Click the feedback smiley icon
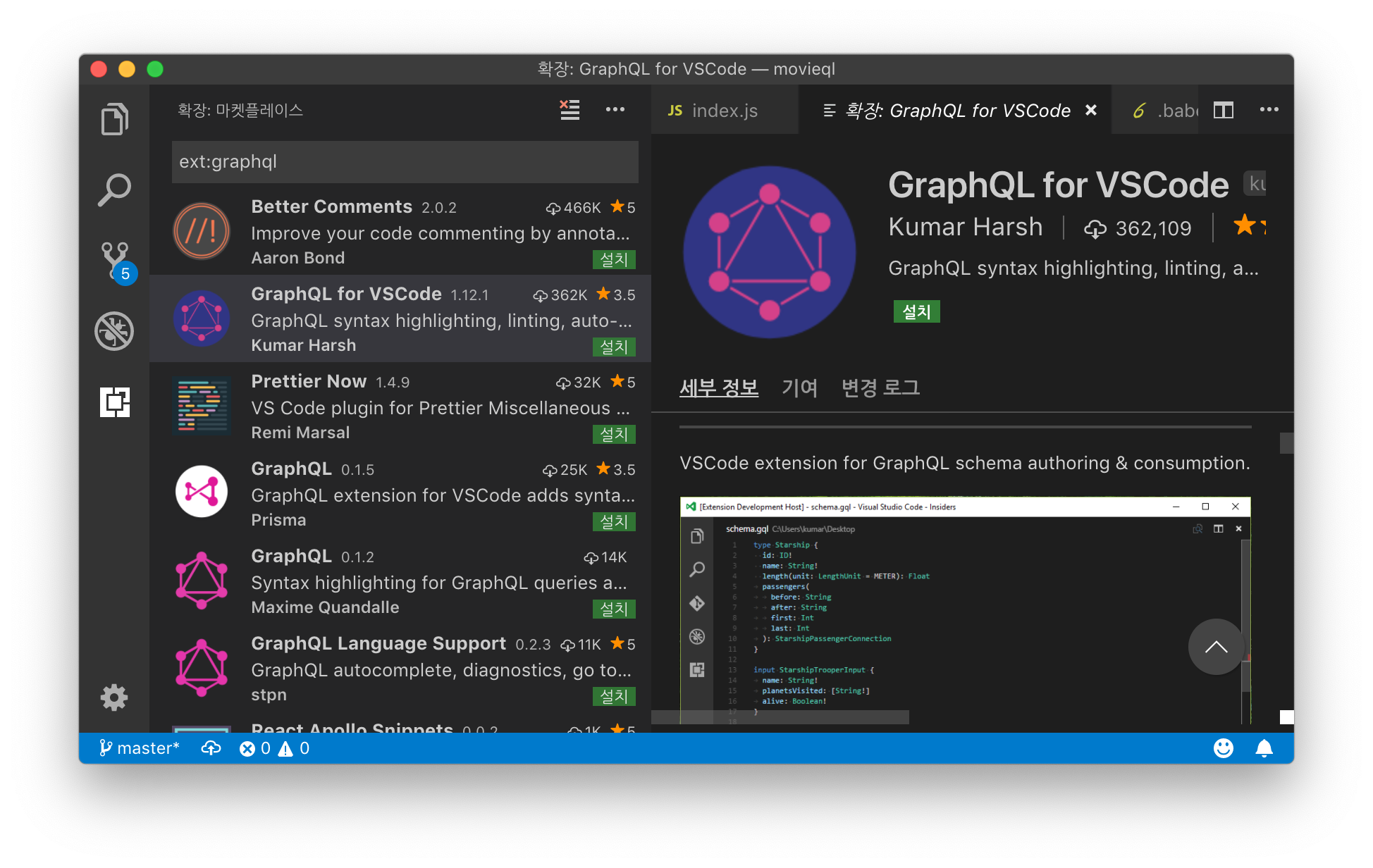 (x=1223, y=748)
